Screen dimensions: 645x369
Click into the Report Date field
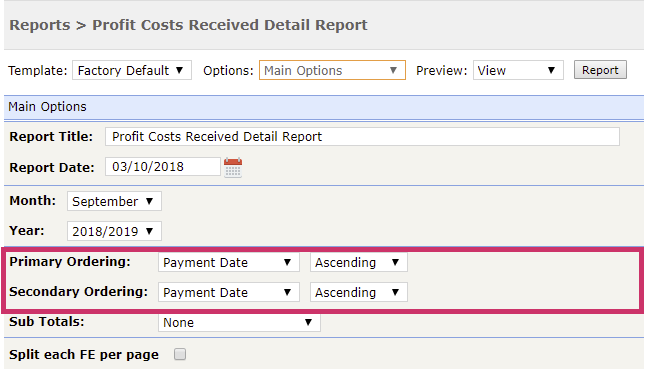[162, 167]
